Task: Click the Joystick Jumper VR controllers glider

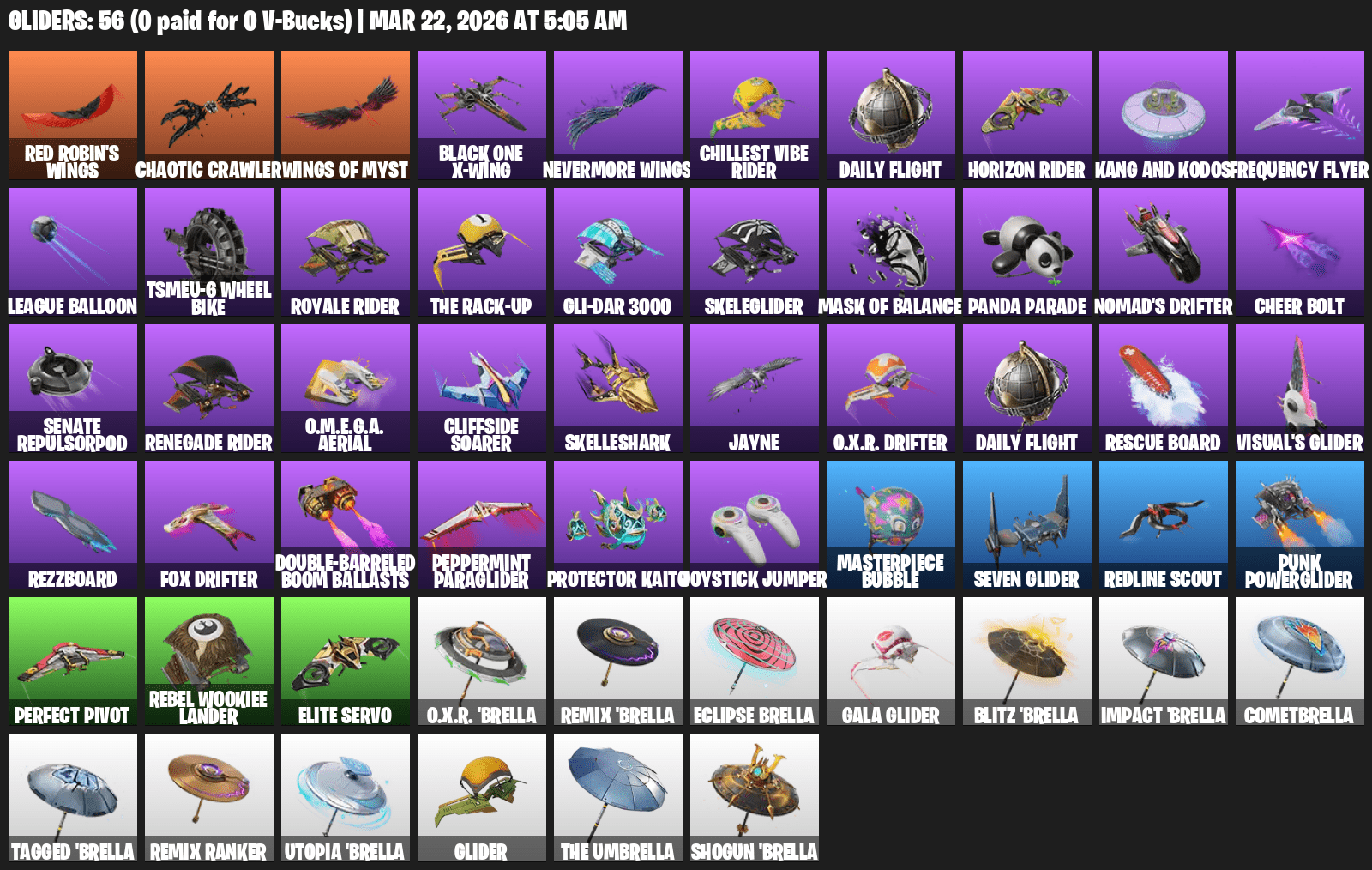Action: (x=755, y=525)
